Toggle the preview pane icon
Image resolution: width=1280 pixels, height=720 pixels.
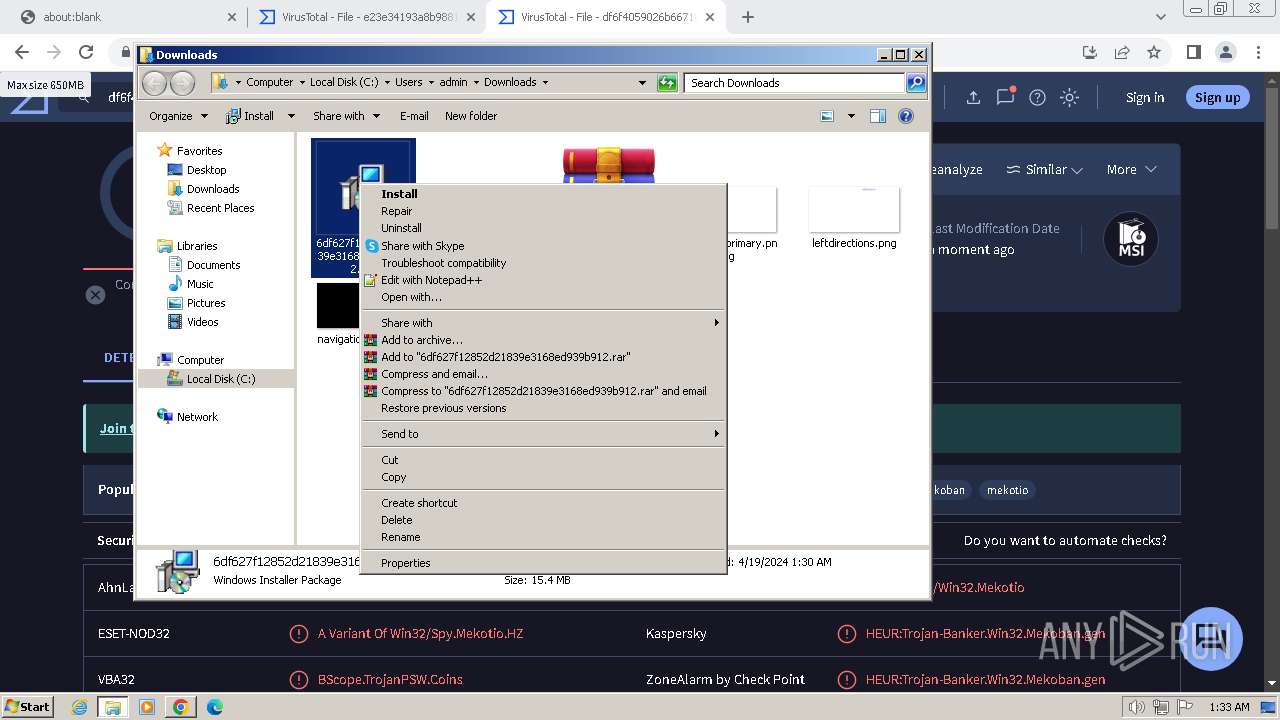[878, 116]
